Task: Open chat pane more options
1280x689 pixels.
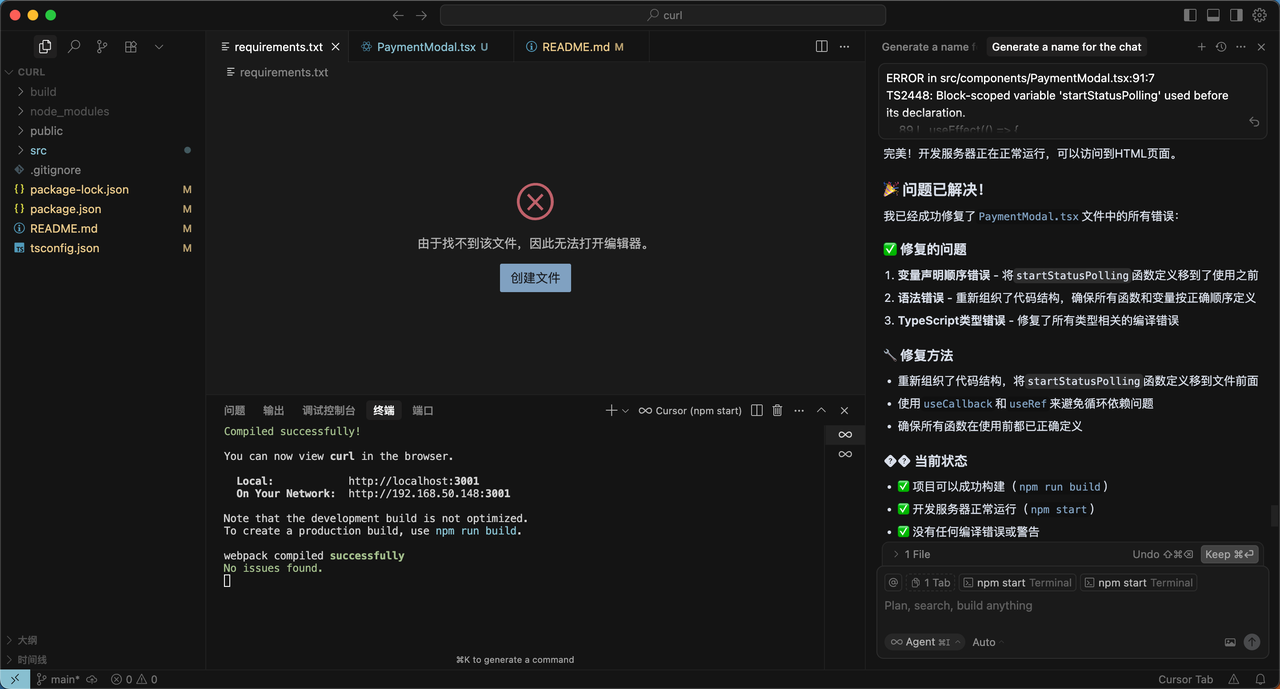Action: (1241, 47)
